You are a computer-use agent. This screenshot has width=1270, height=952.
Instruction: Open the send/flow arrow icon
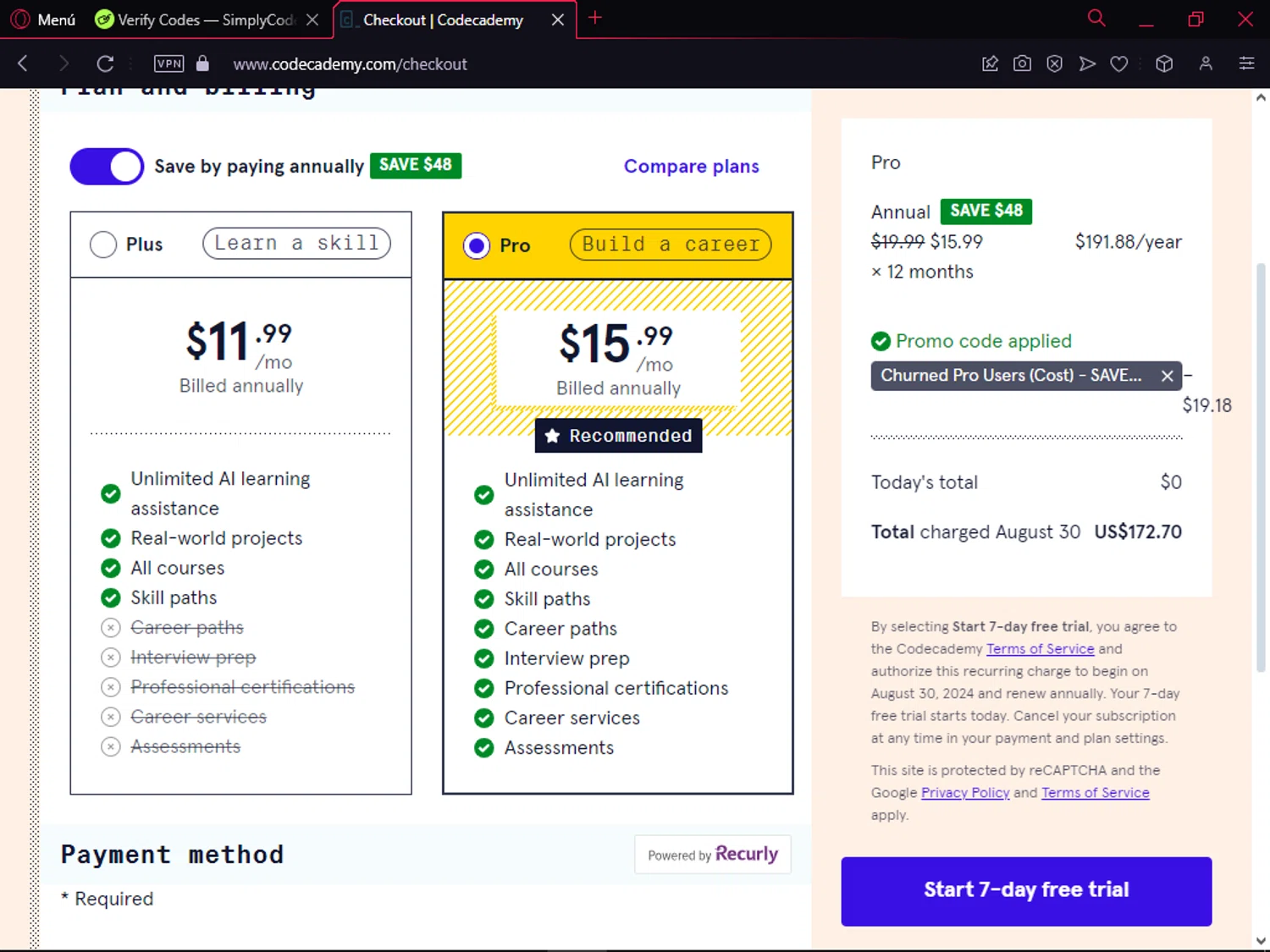1087,63
